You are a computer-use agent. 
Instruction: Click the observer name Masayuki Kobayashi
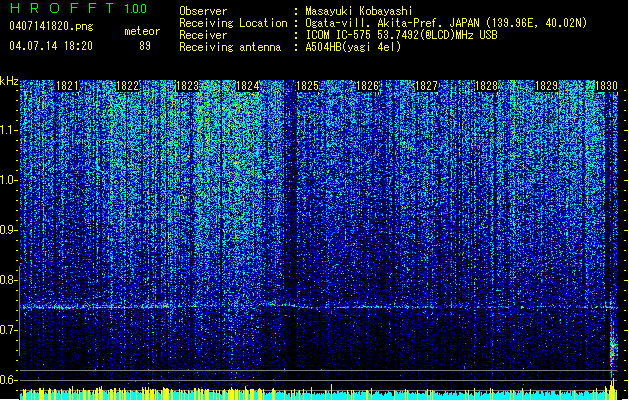(359, 11)
